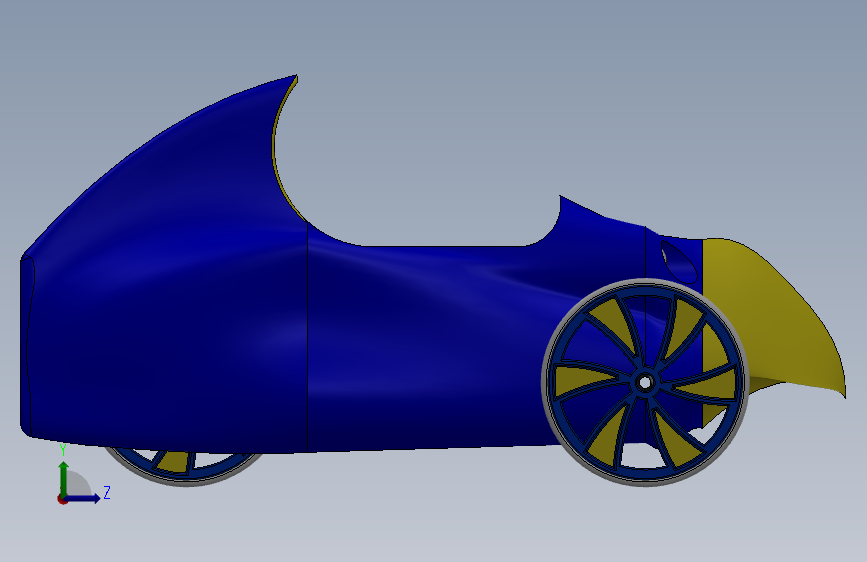Select the partly hidden wheel beneath the tall body
Image resolution: width=867 pixels, height=562 pixels.
[x=184, y=466]
